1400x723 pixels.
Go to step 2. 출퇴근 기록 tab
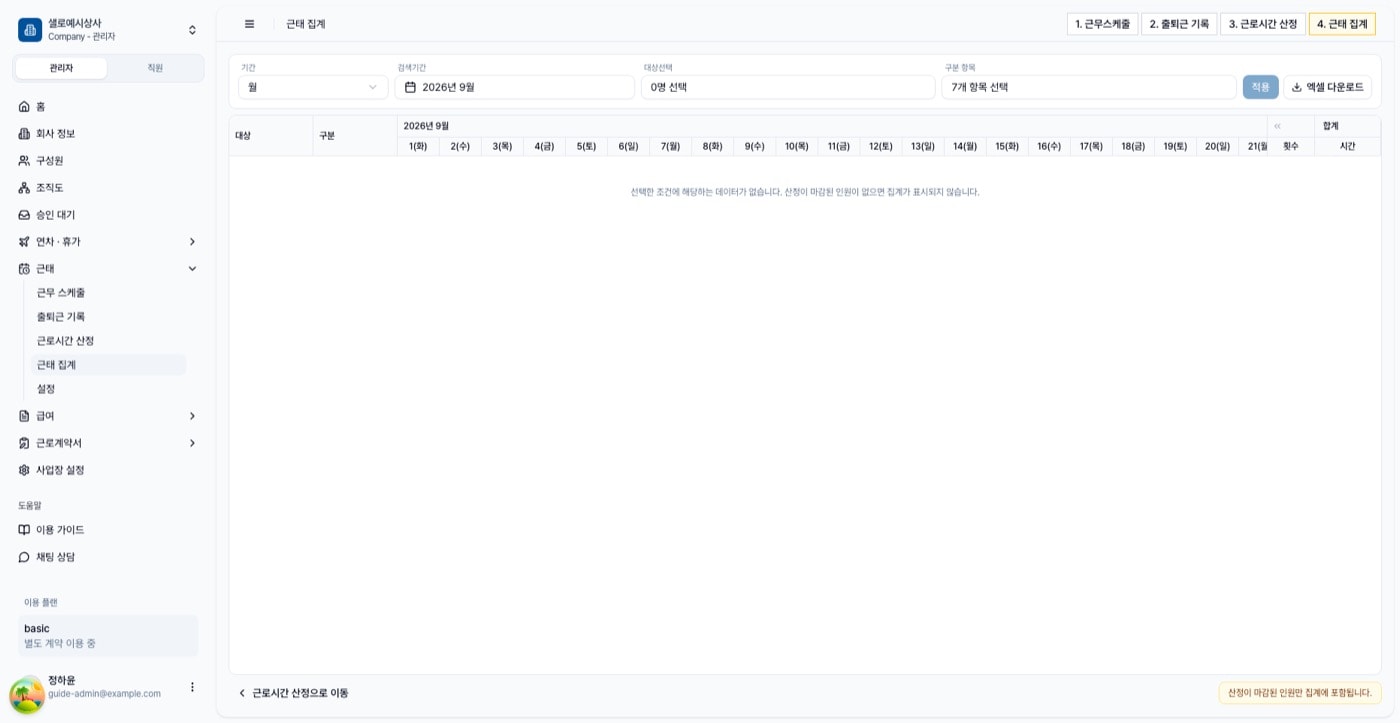[1179, 24]
